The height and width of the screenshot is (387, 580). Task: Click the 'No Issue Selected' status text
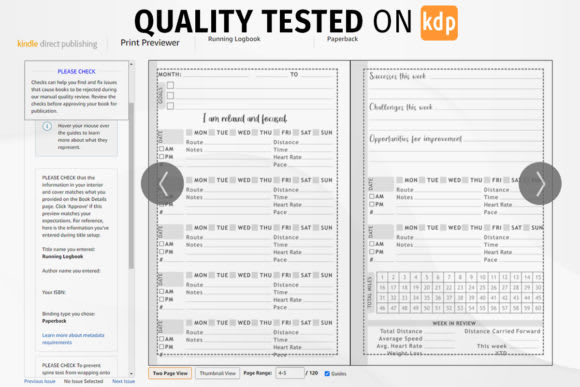(84, 381)
